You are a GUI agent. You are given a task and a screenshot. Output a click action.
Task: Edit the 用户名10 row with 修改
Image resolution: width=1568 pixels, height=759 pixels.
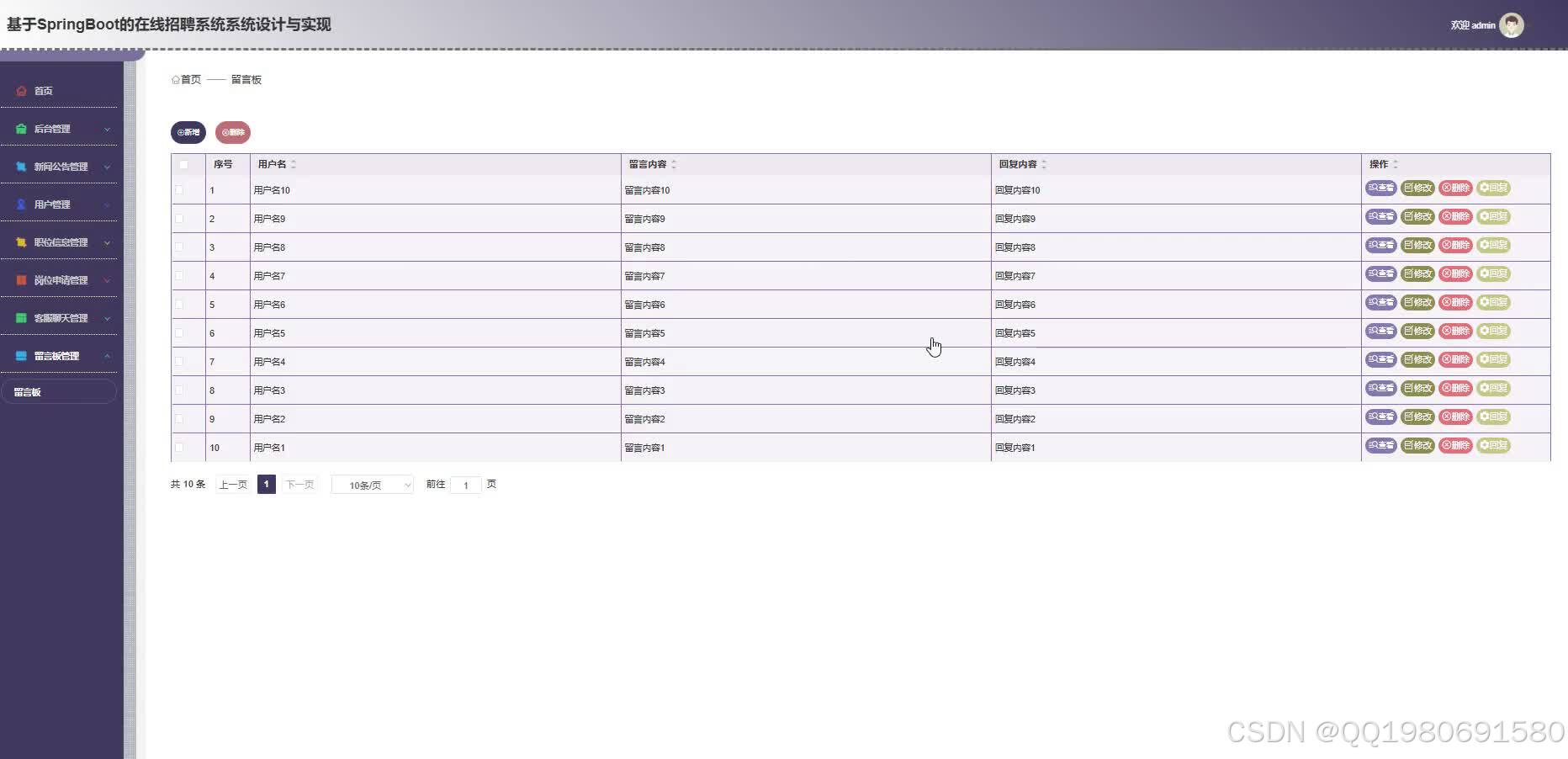1417,188
